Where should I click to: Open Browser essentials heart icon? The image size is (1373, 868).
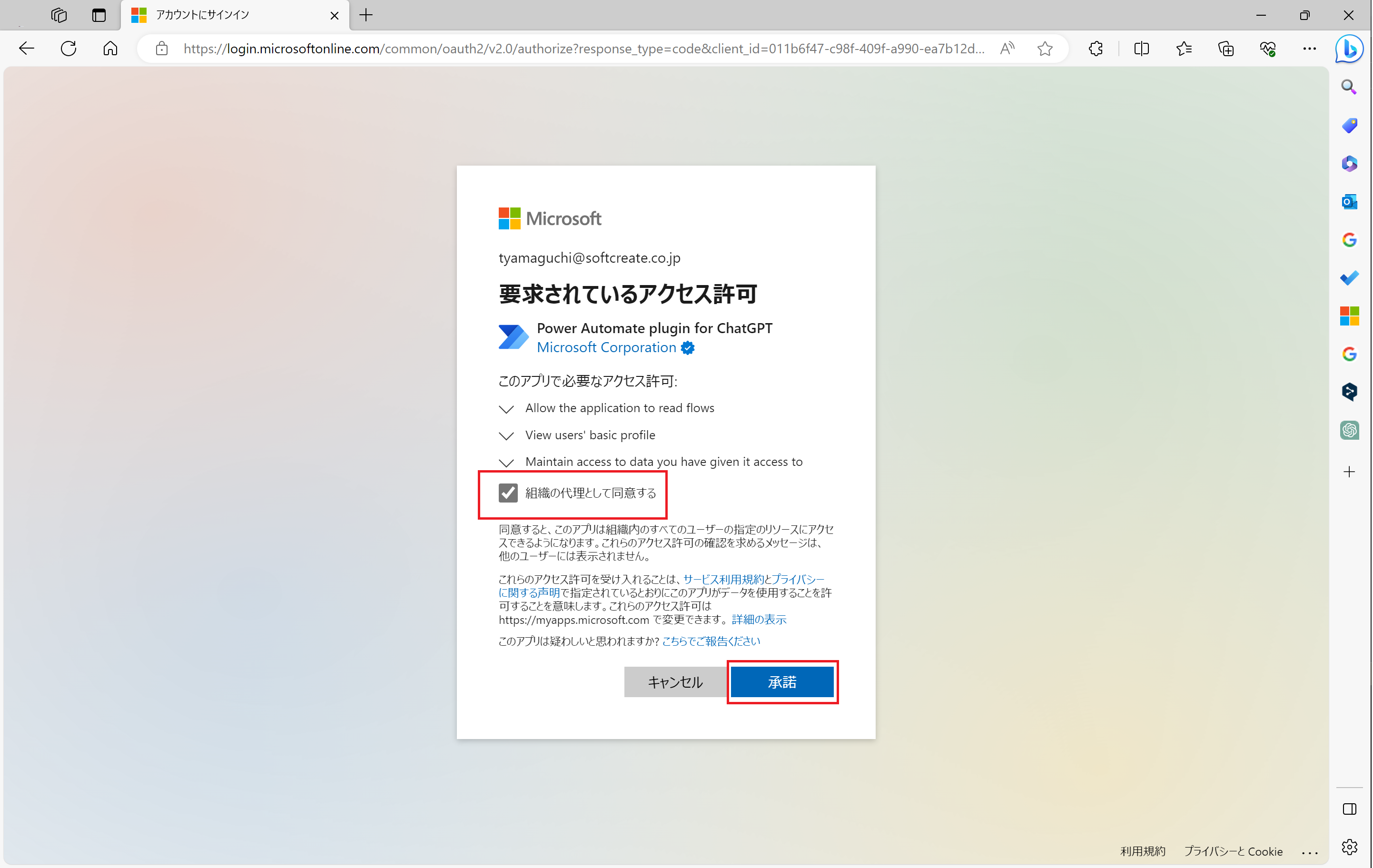(1267, 49)
